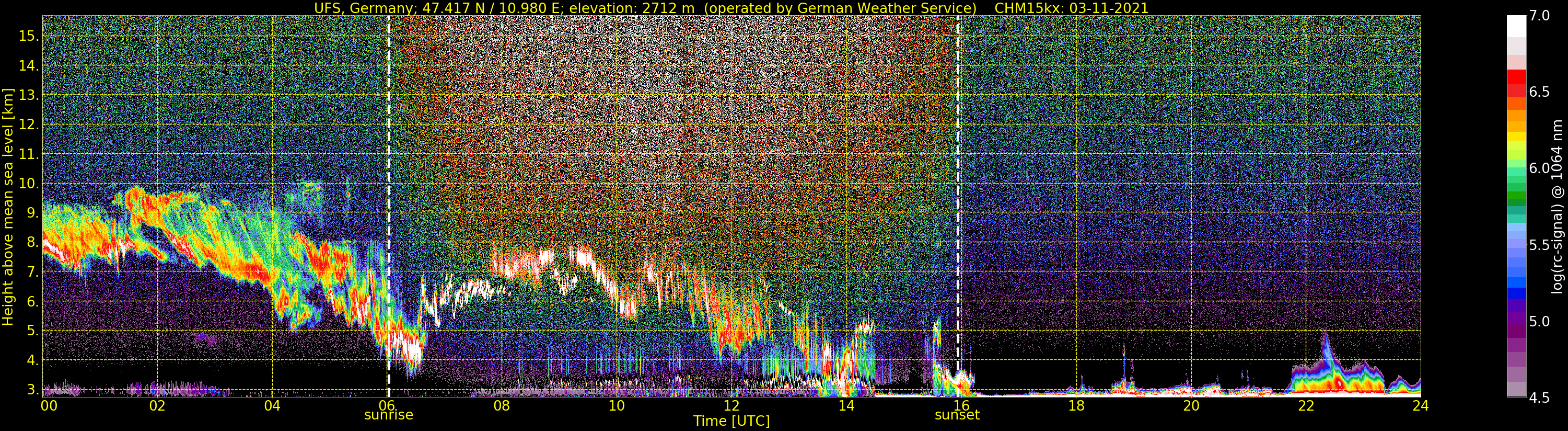
Task: Click the 'CHM15kx: 03-11-2021' date label
Action: [x=1071, y=8]
